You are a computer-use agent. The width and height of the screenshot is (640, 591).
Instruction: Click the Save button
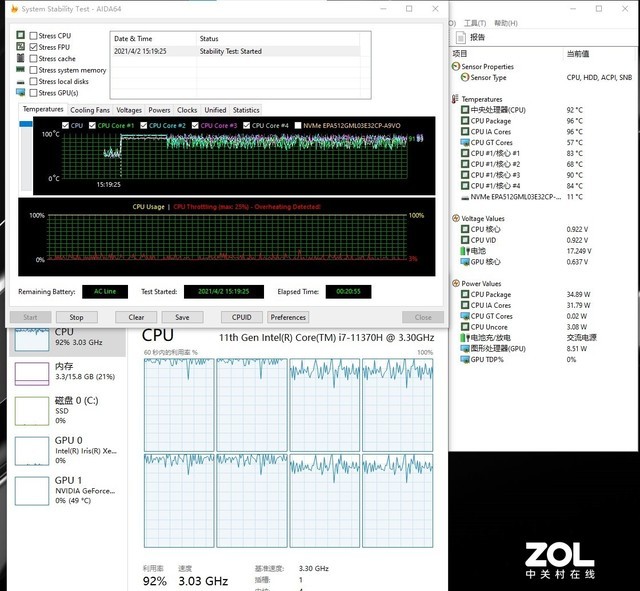pyautogui.click(x=182, y=317)
